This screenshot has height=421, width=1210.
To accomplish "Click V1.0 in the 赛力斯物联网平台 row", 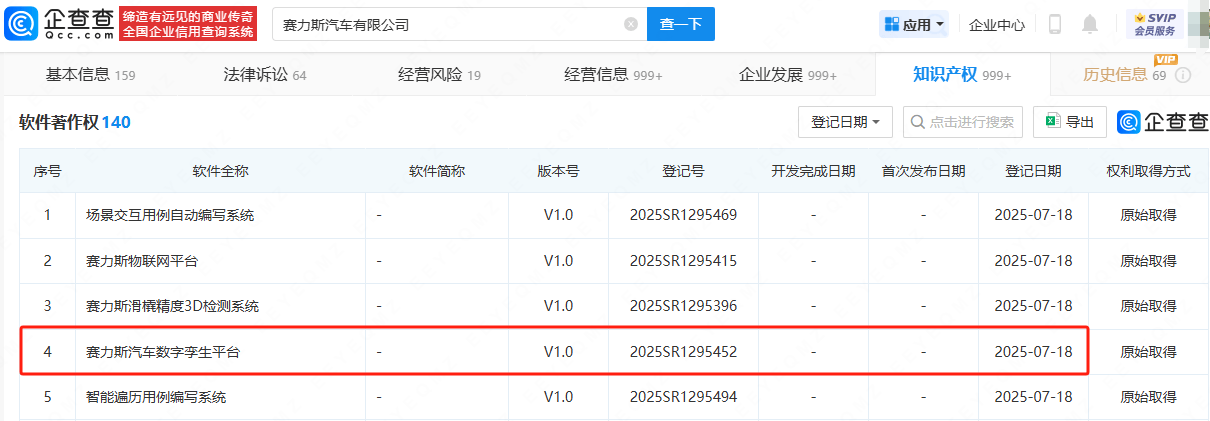I will click(558, 260).
